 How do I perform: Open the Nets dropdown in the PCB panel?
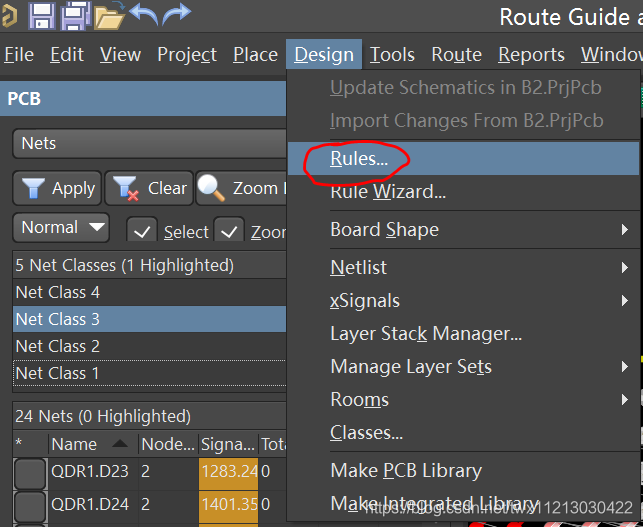tap(149, 144)
